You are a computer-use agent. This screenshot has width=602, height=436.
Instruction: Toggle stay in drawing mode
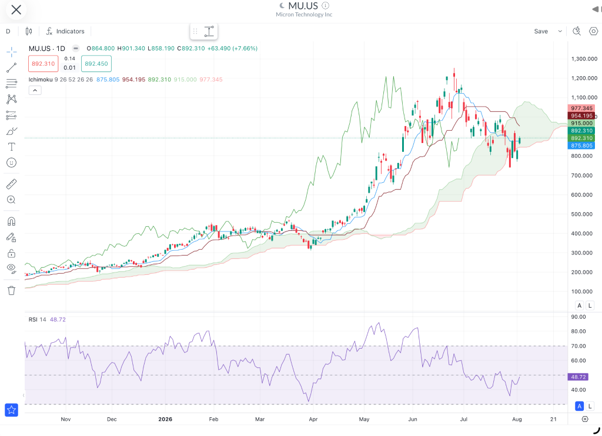click(x=12, y=238)
